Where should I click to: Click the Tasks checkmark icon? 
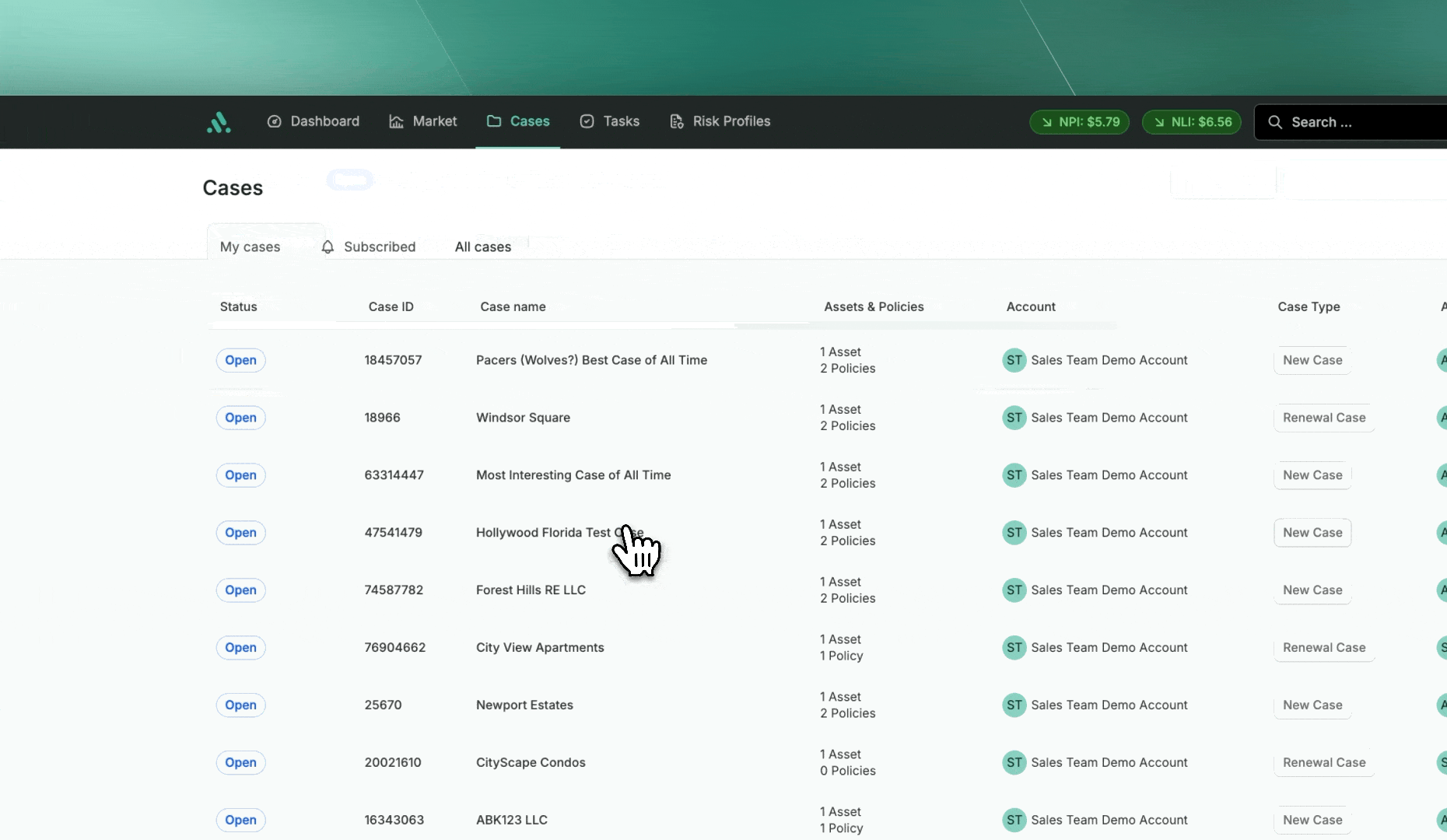[587, 121]
